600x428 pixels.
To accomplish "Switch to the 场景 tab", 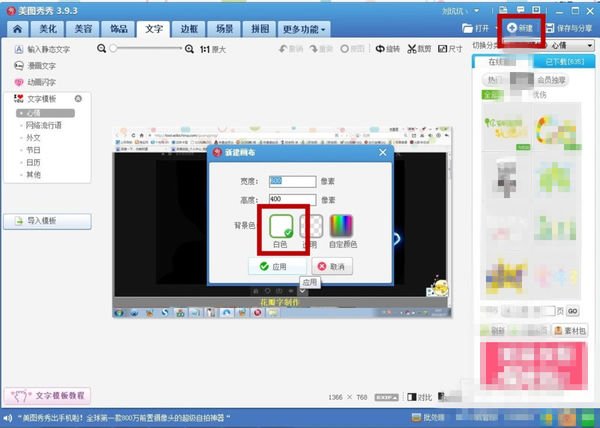I will 224,29.
